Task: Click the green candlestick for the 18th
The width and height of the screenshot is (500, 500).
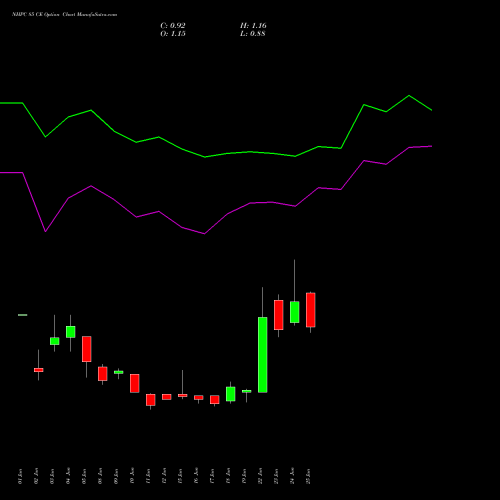Action: (231, 394)
